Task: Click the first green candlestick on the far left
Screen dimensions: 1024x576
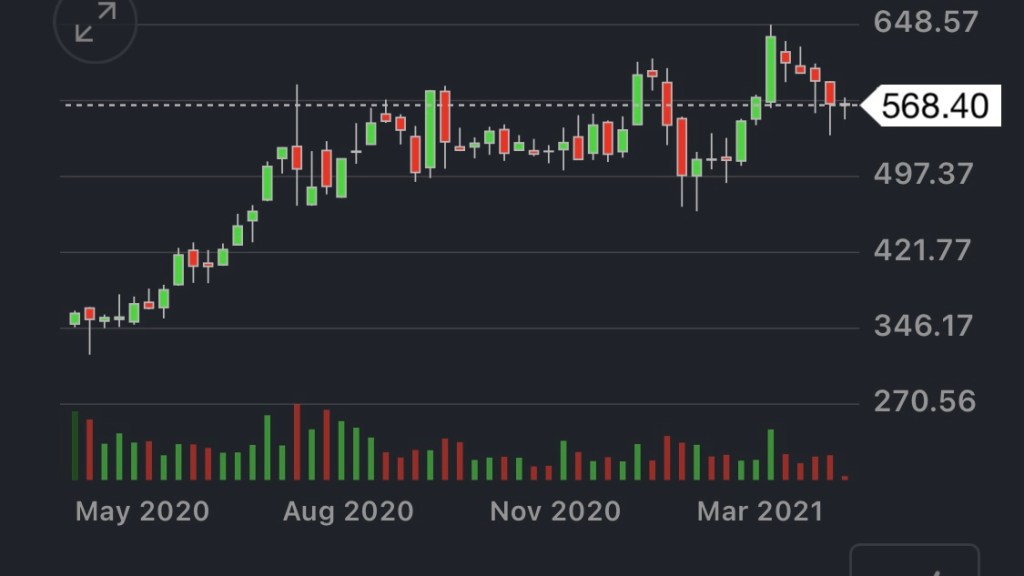Action: click(74, 319)
